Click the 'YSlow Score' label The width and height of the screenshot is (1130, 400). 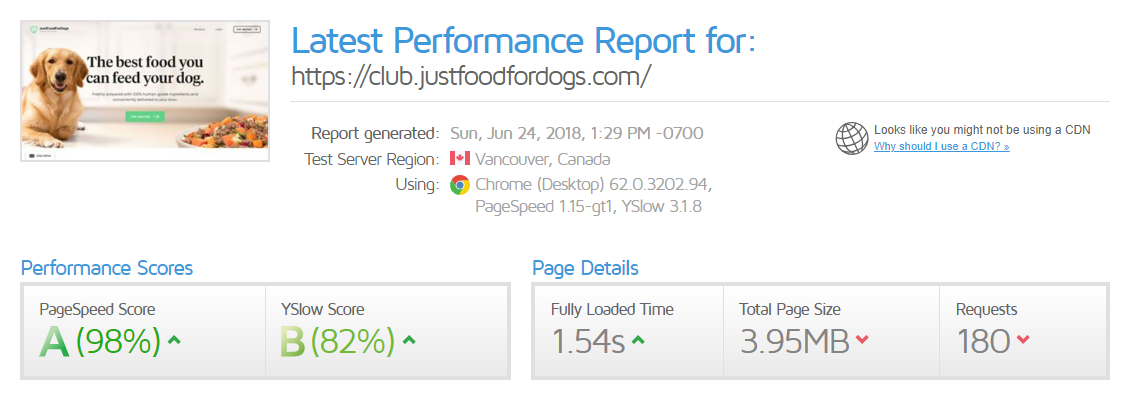pos(323,310)
